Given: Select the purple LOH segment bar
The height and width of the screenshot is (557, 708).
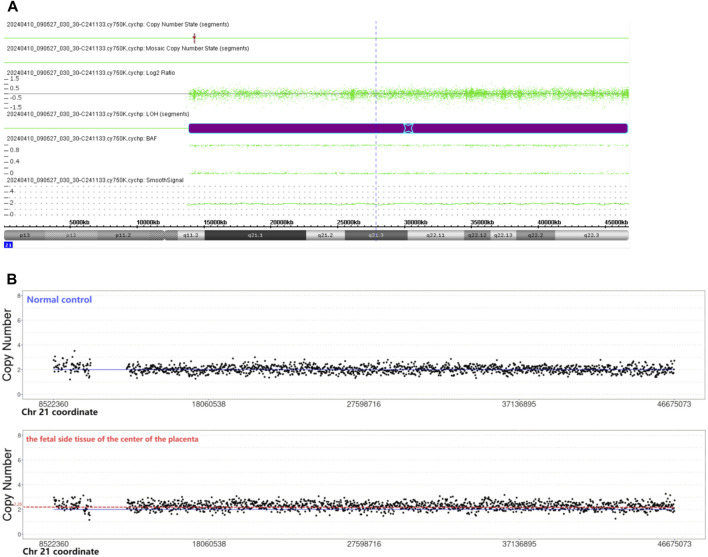Looking at the screenshot, I should point(408,128).
